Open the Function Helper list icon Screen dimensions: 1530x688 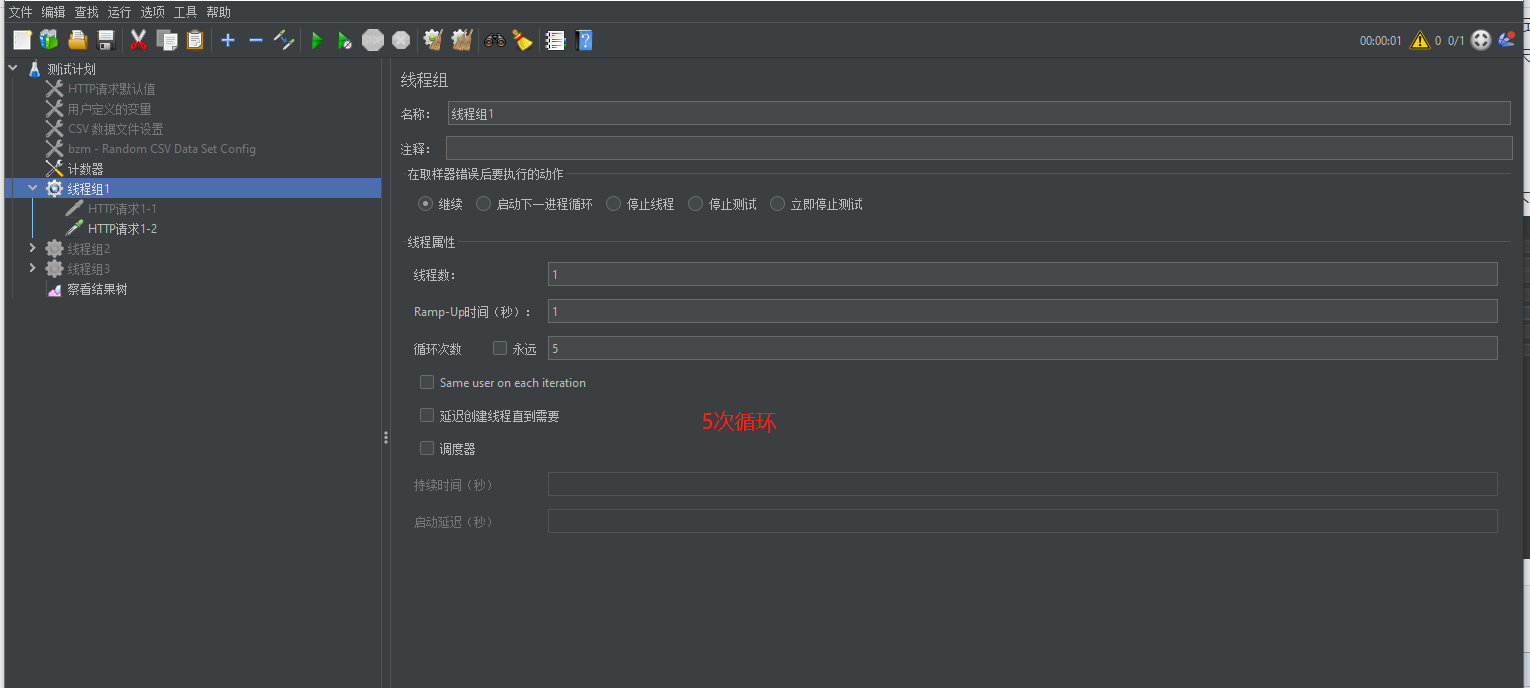555,40
